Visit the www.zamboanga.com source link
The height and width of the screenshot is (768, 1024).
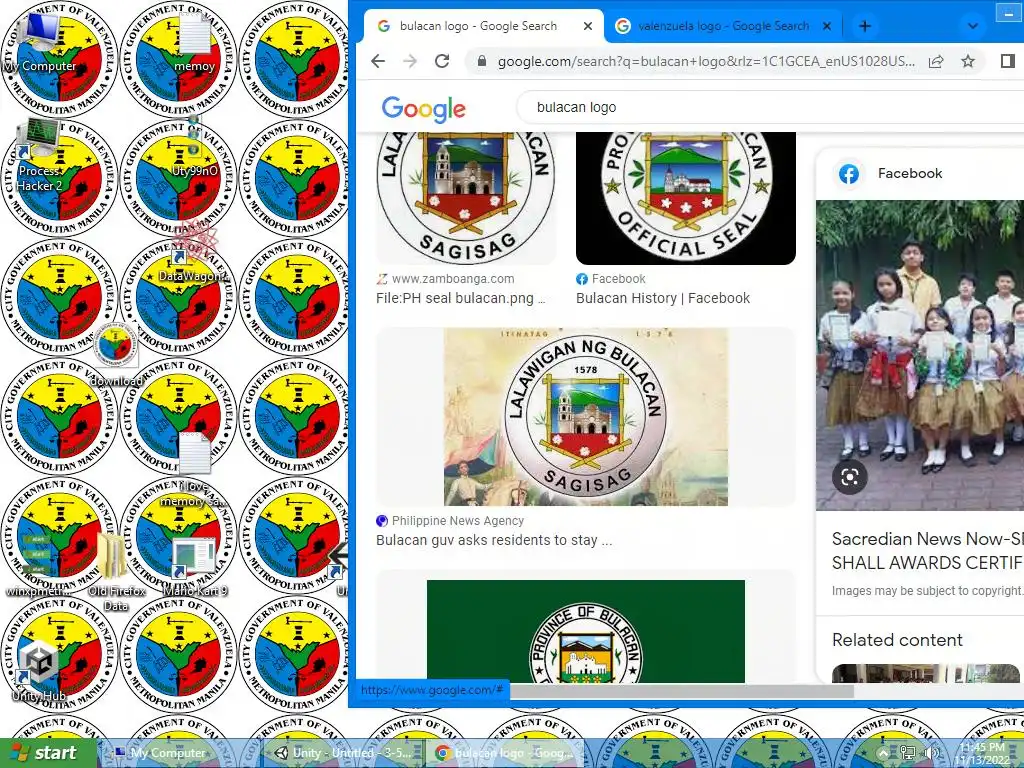[x=453, y=279]
